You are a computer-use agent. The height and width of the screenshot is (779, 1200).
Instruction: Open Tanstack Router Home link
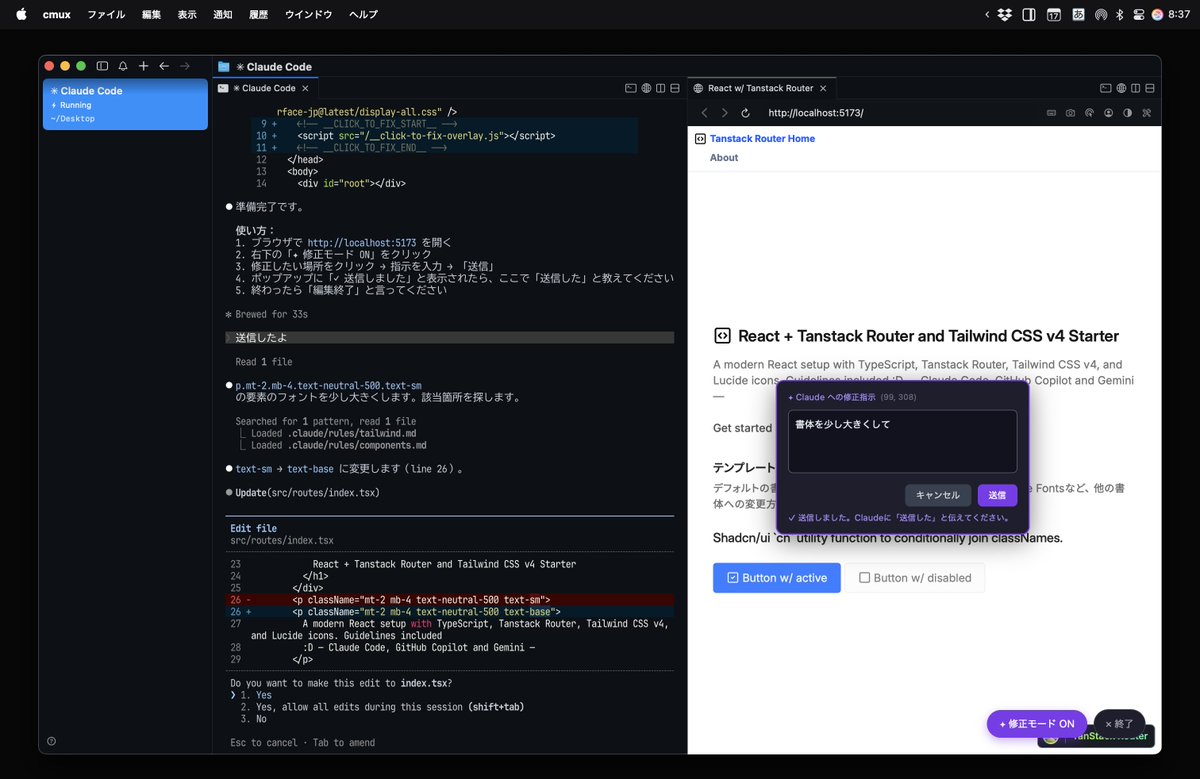coord(762,138)
